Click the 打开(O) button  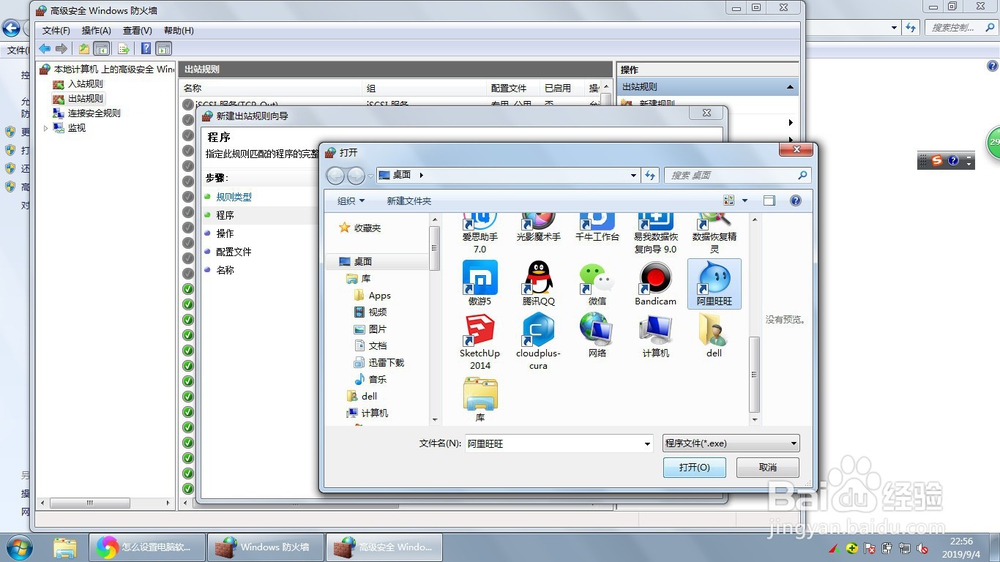[695, 468]
